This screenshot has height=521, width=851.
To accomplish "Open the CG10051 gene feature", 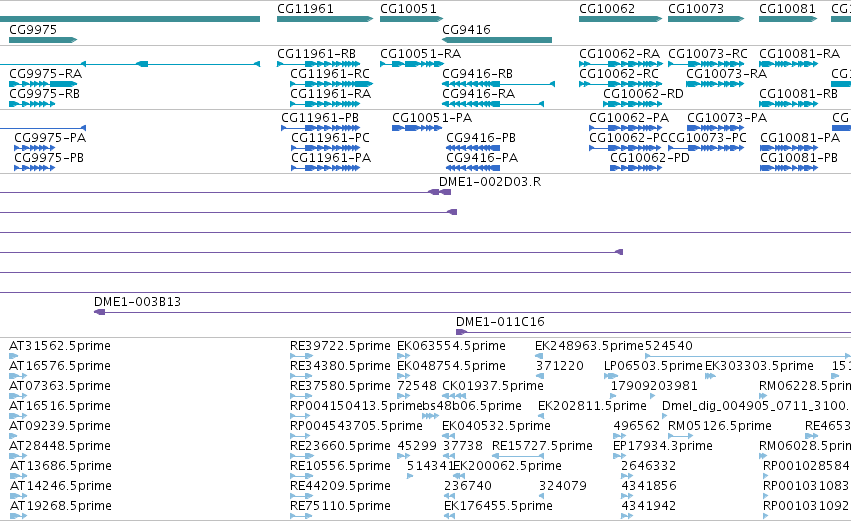I will [411, 19].
